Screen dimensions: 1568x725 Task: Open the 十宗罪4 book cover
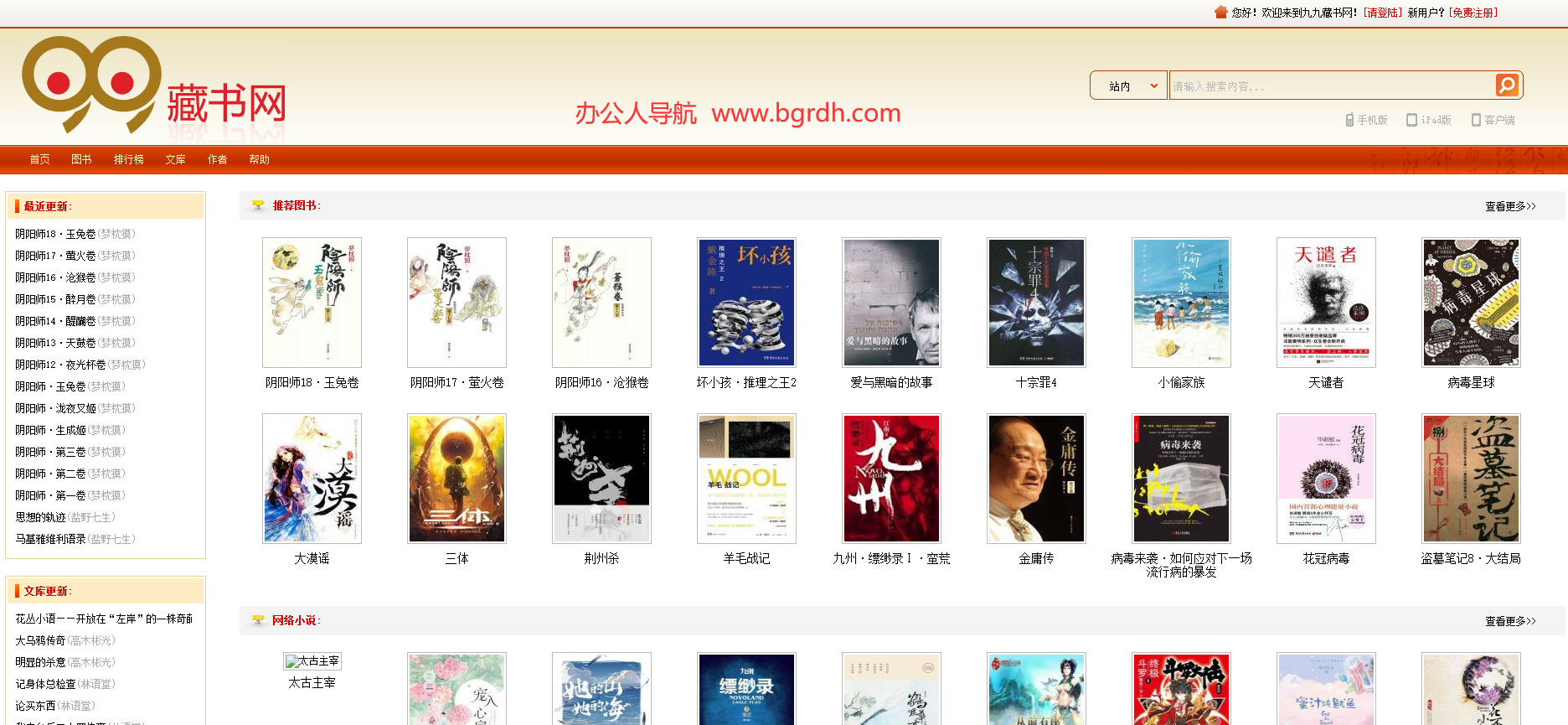coord(1036,303)
